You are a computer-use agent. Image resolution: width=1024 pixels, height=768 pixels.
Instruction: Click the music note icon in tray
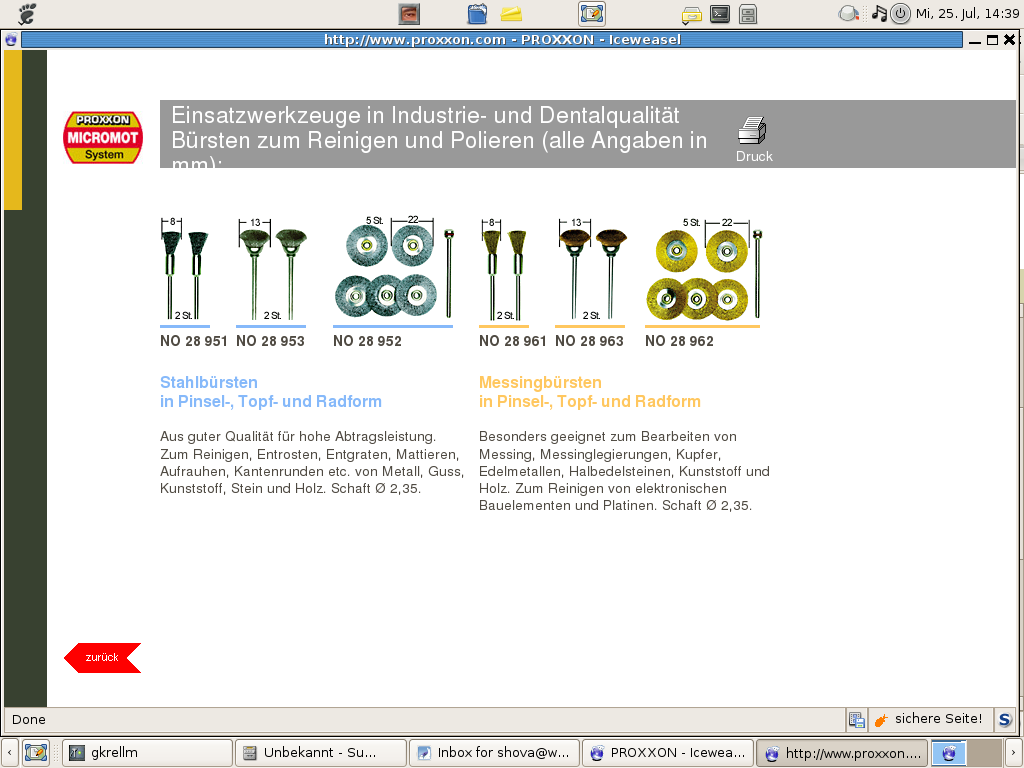(879, 13)
